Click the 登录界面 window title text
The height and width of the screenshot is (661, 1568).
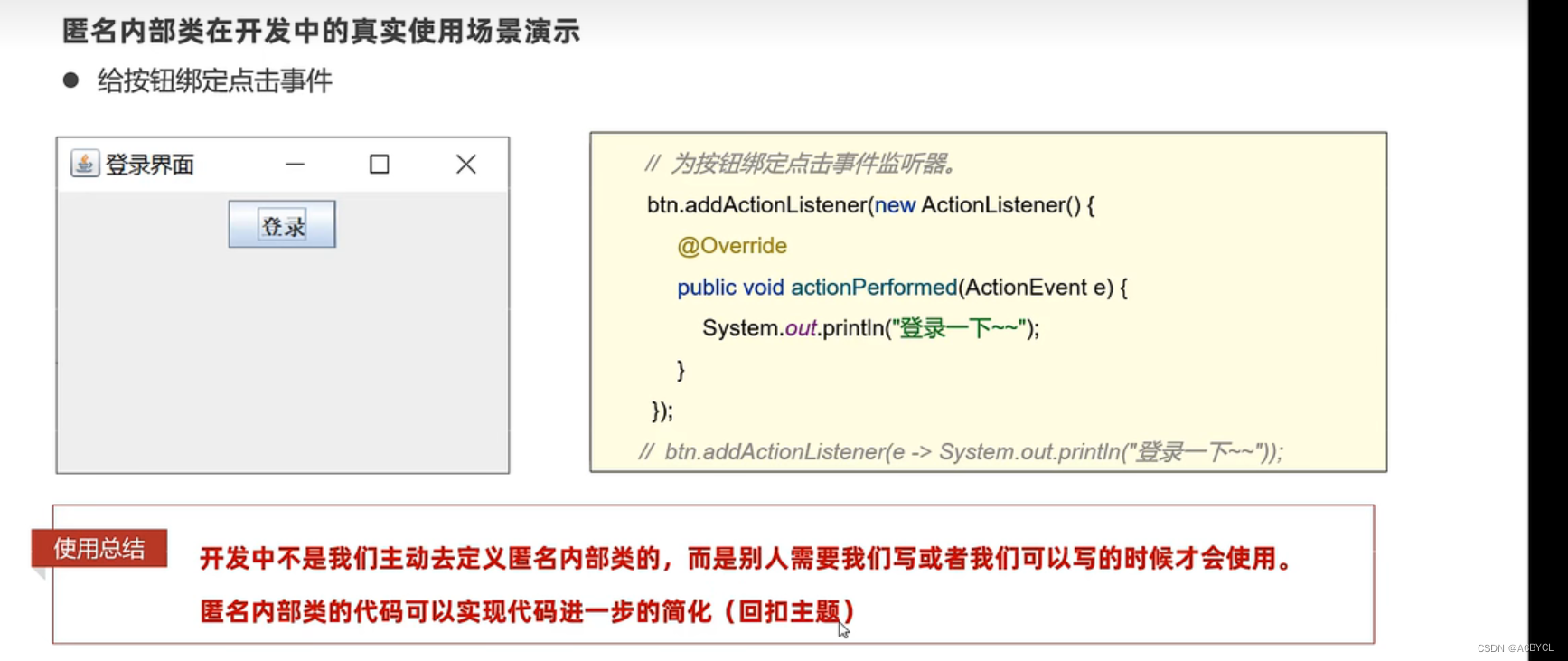click(x=150, y=165)
